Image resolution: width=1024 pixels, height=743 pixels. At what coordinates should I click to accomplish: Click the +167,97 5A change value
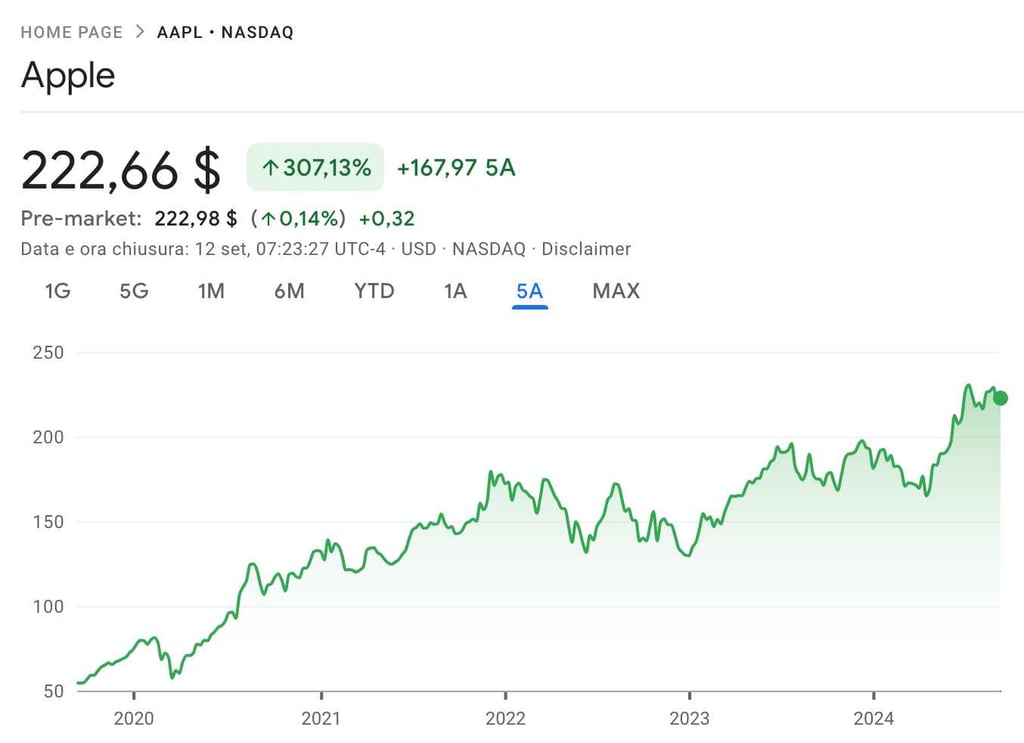pyautogui.click(x=456, y=168)
